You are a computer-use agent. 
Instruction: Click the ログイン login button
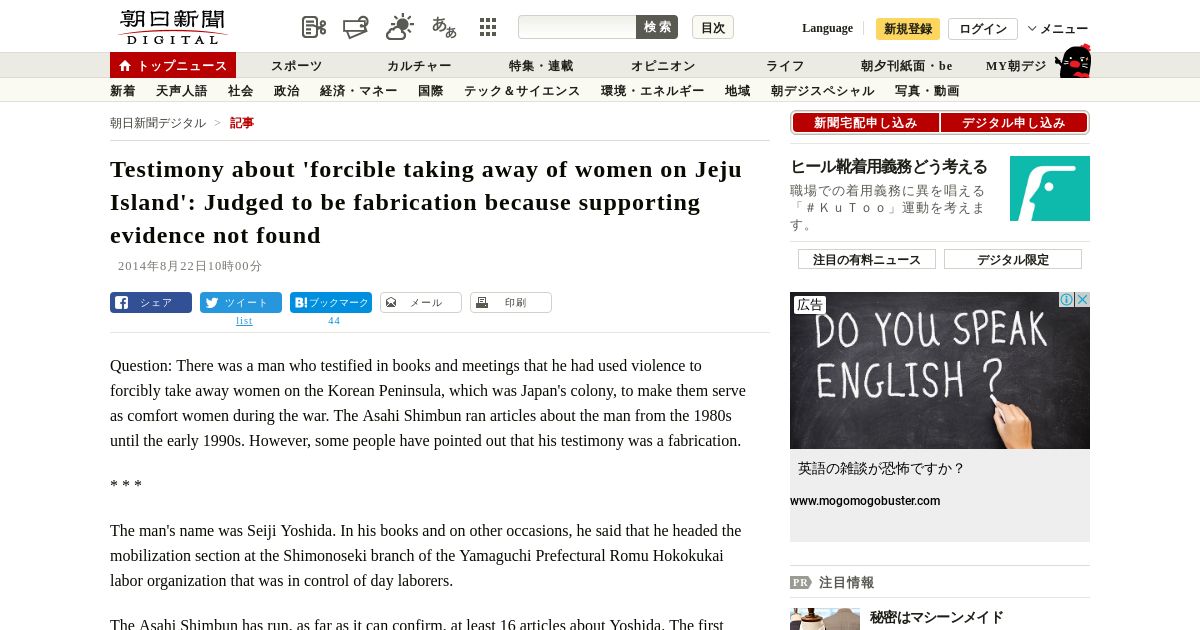coord(983,29)
